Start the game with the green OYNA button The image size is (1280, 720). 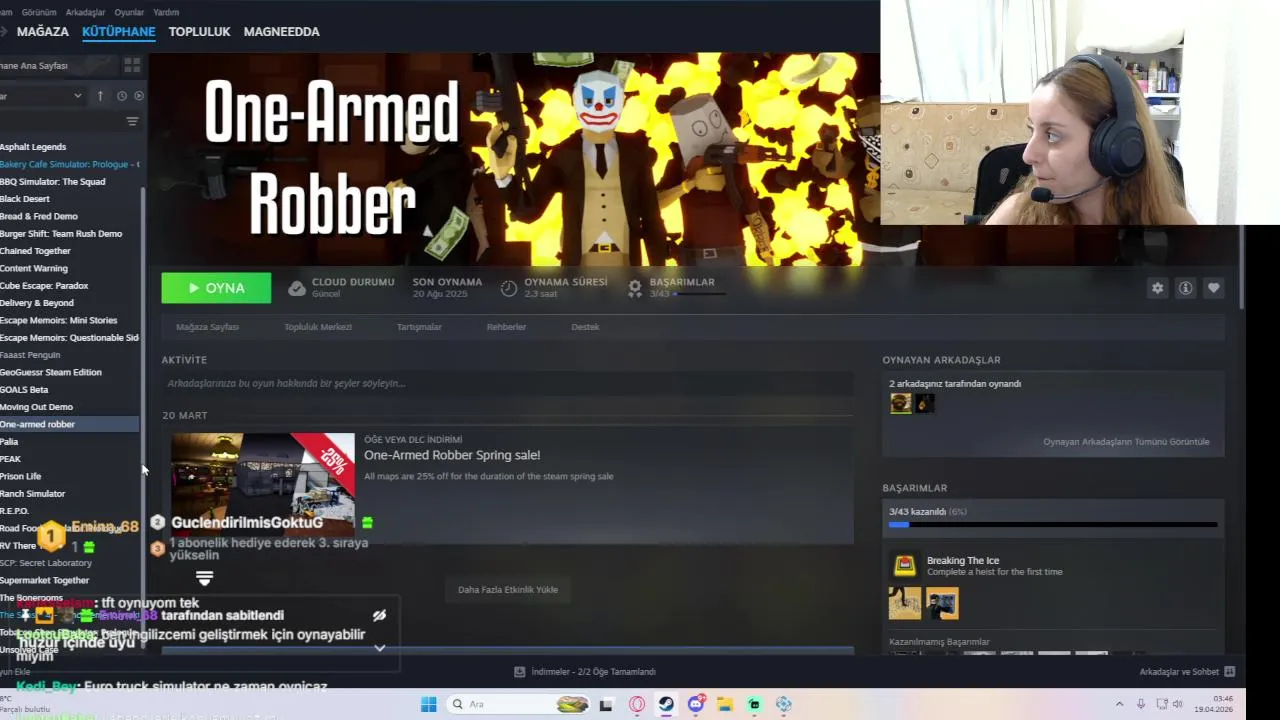(x=216, y=288)
